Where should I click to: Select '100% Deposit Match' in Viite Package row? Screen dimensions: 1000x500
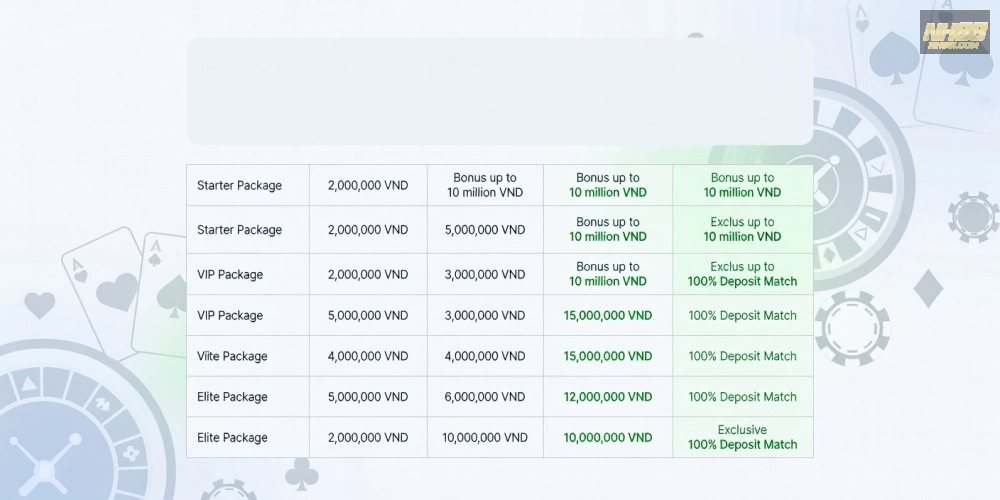click(742, 356)
